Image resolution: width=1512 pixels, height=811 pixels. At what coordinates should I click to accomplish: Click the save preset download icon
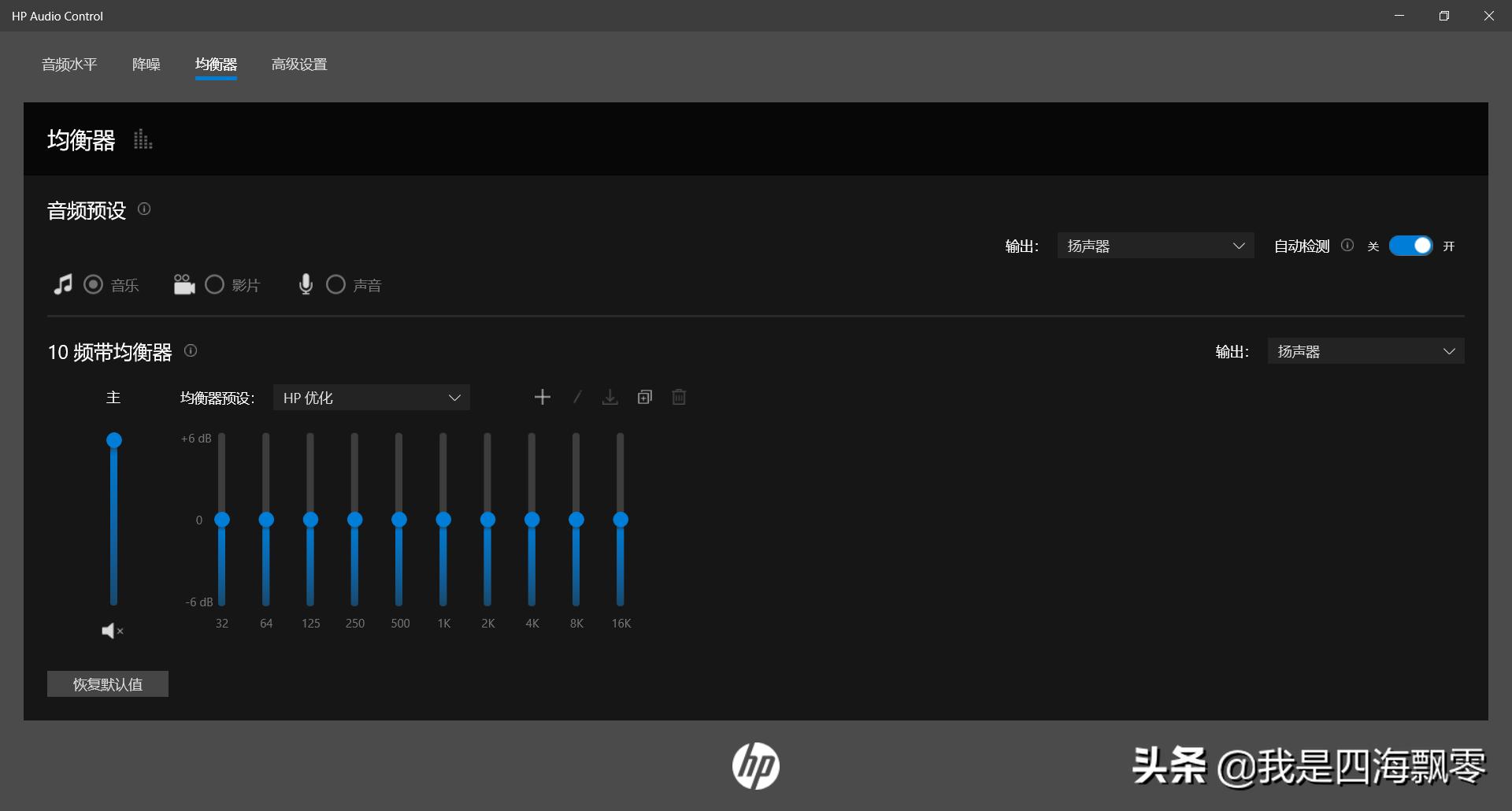point(610,398)
